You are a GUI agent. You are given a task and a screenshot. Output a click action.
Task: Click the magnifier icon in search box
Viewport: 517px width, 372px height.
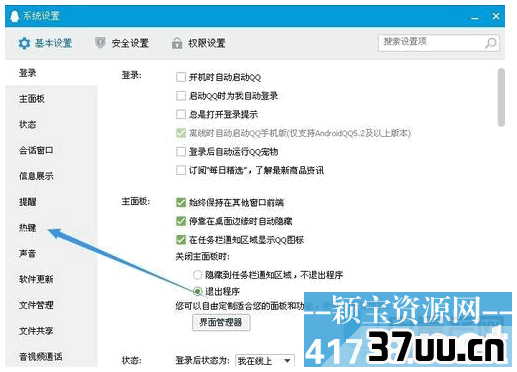pyautogui.click(x=491, y=43)
